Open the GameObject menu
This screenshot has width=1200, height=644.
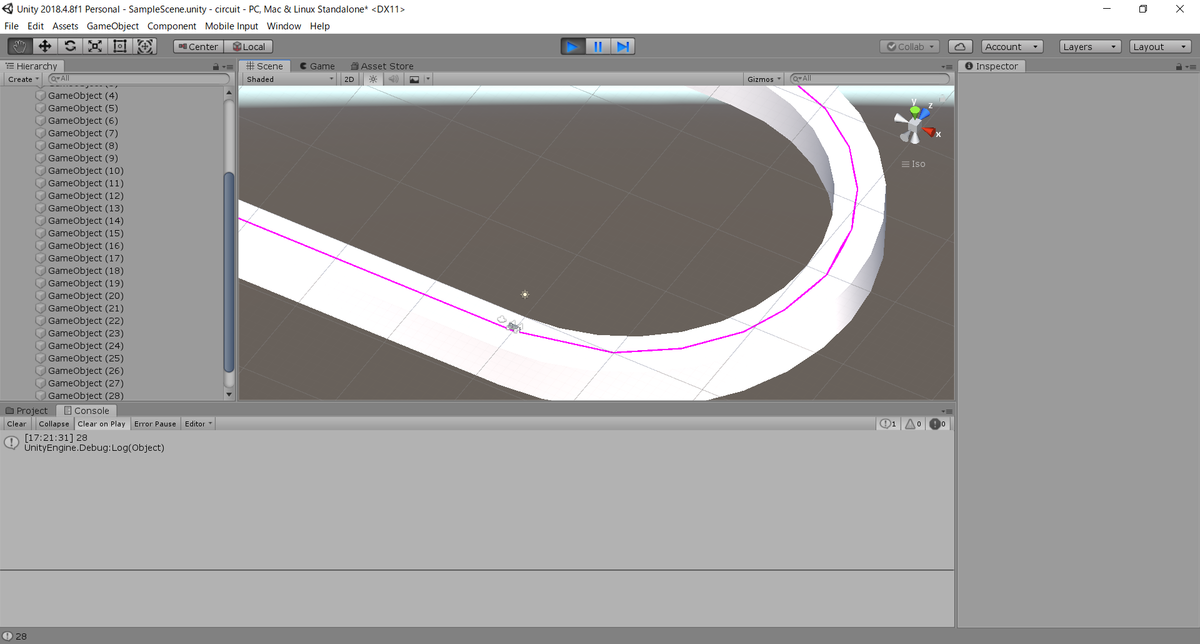pyautogui.click(x=113, y=26)
